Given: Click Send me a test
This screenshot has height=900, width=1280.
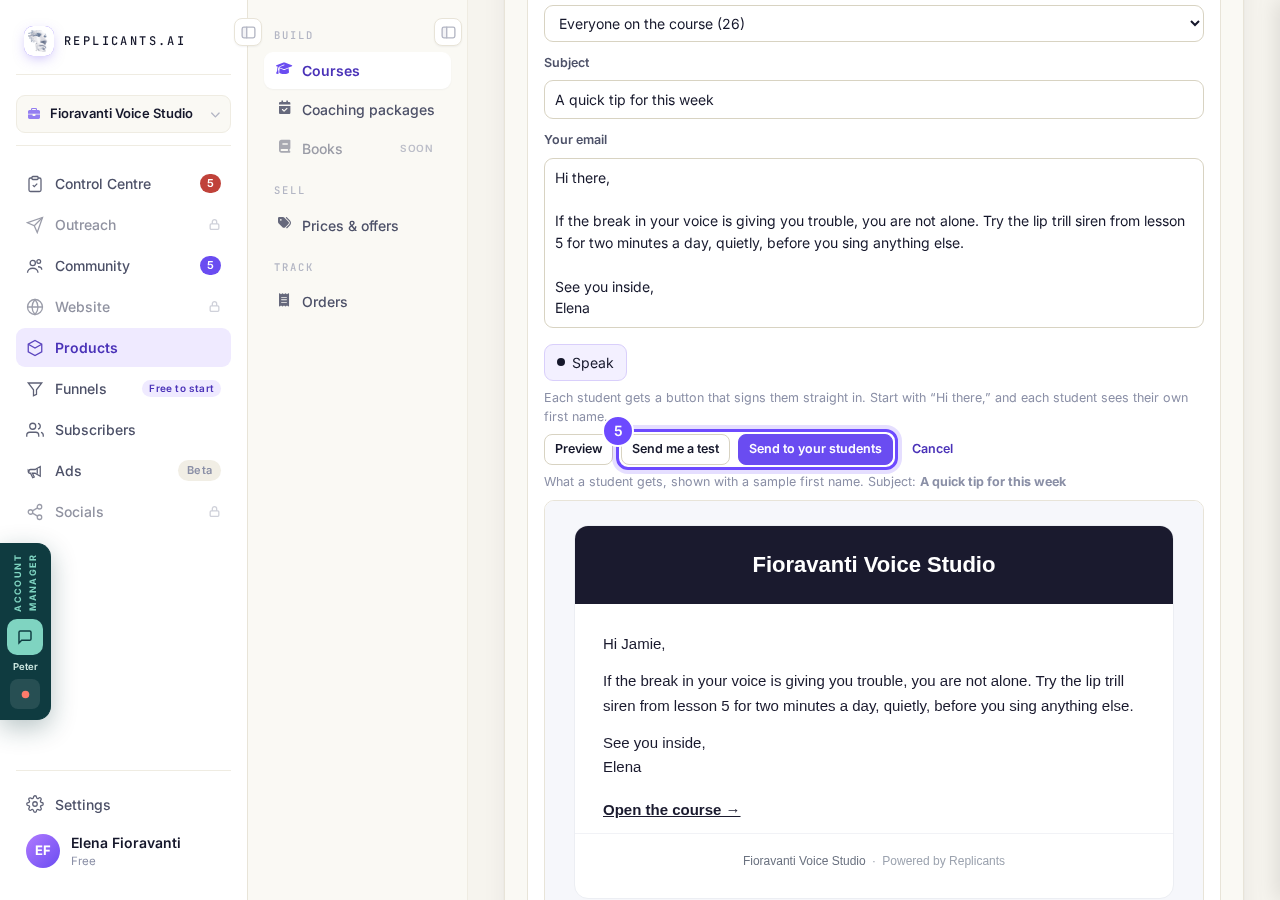Looking at the screenshot, I should [675, 449].
